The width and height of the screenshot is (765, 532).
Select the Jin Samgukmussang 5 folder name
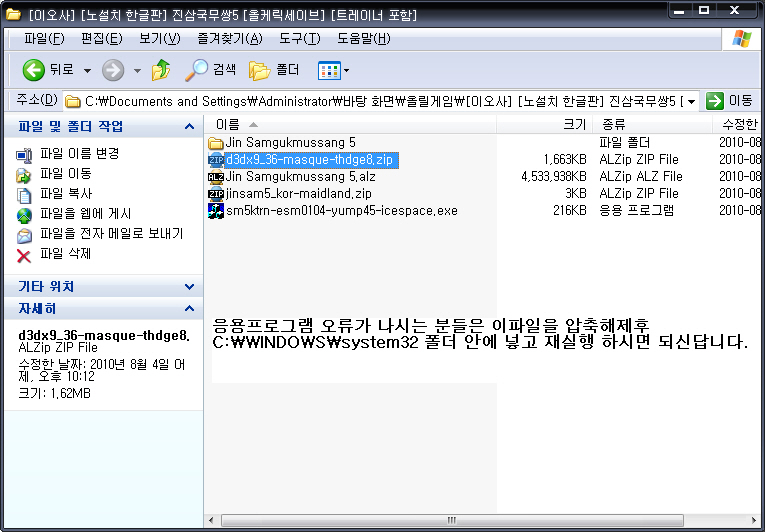(290, 143)
